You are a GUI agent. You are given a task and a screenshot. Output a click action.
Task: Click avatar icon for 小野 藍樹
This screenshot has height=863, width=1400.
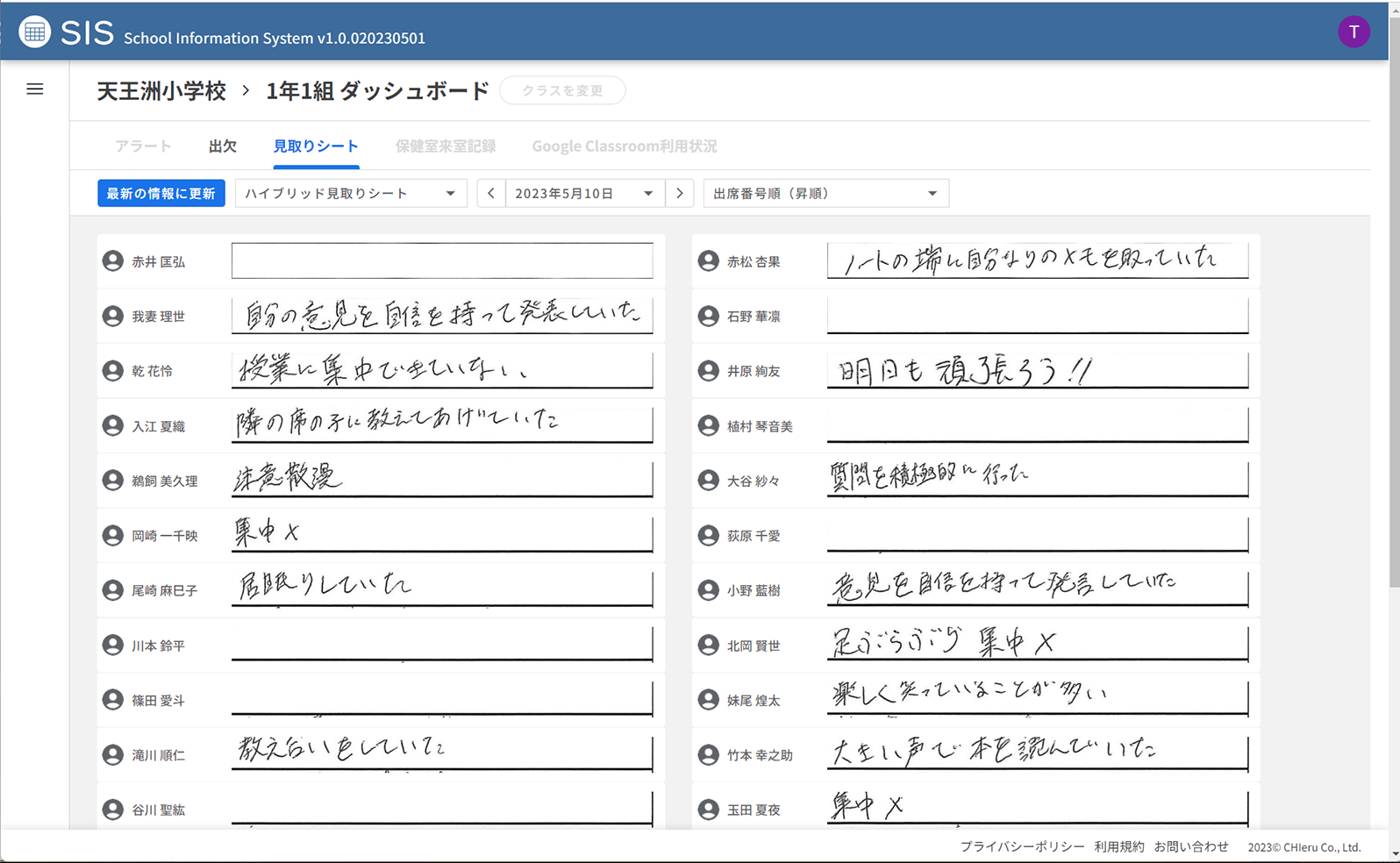click(x=709, y=590)
